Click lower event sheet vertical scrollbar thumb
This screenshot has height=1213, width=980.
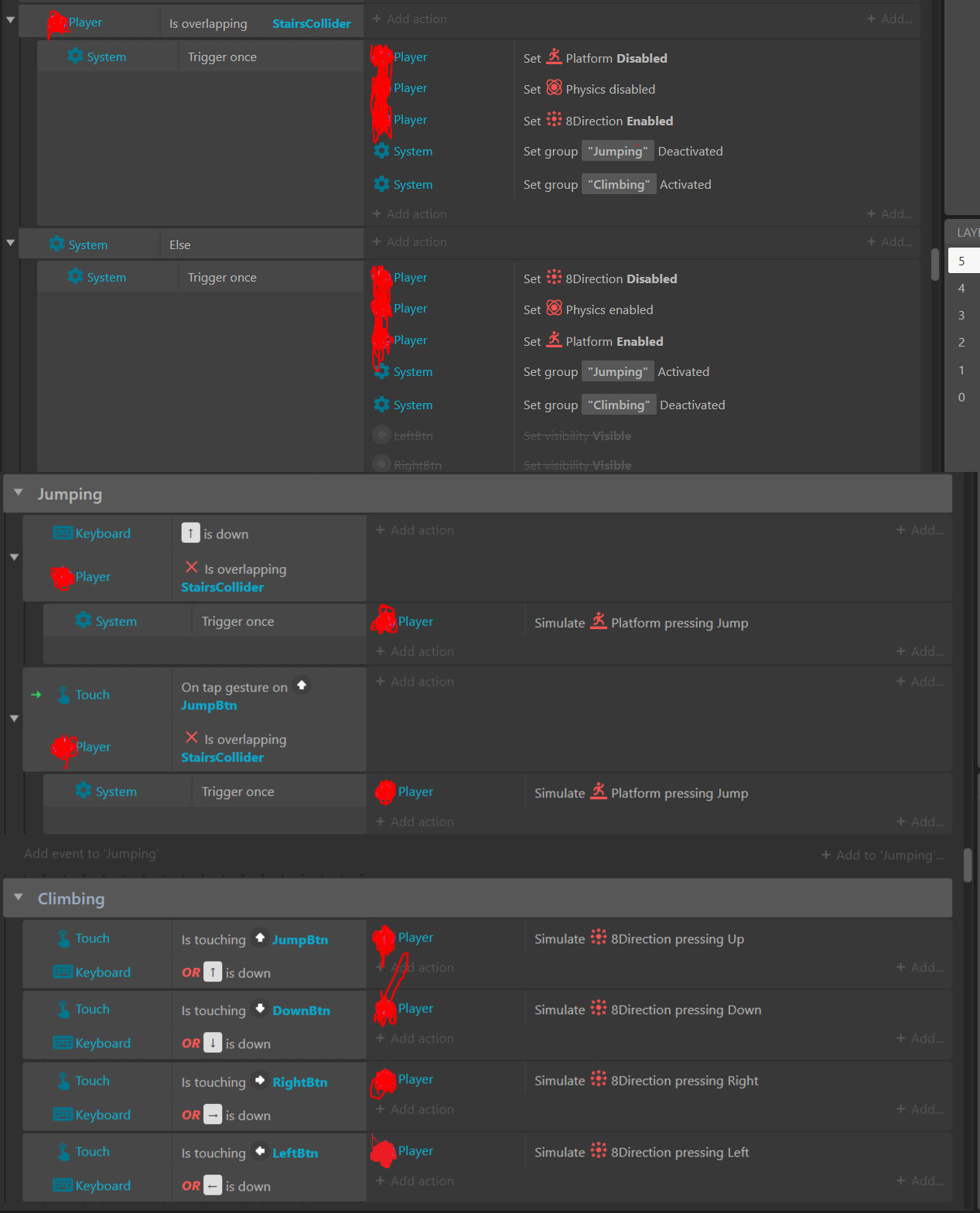pyautogui.click(x=968, y=865)
